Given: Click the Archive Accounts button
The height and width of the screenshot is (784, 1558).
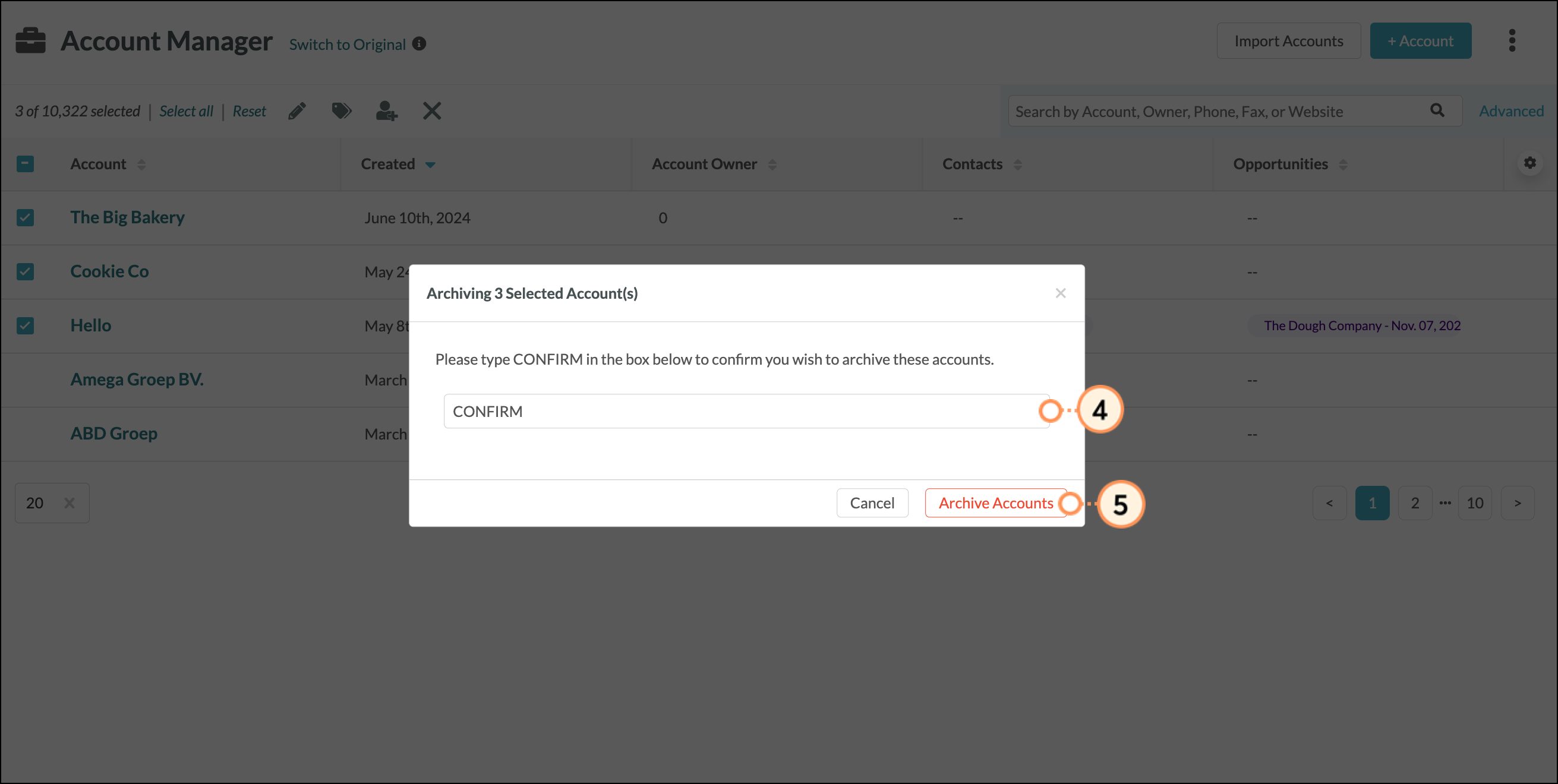Looking at the screenshot, I should (996, 503).
